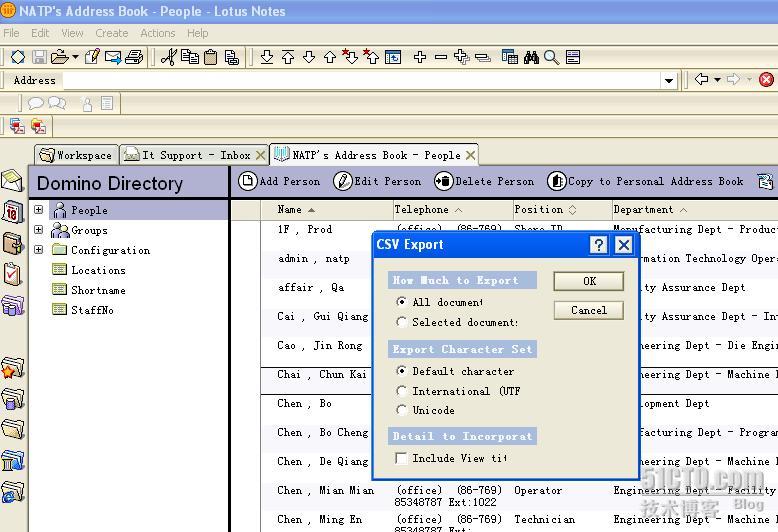778x532 pixels.
Task: Open the Address bar dropdown arrow
Action: (x=669, y=80)
